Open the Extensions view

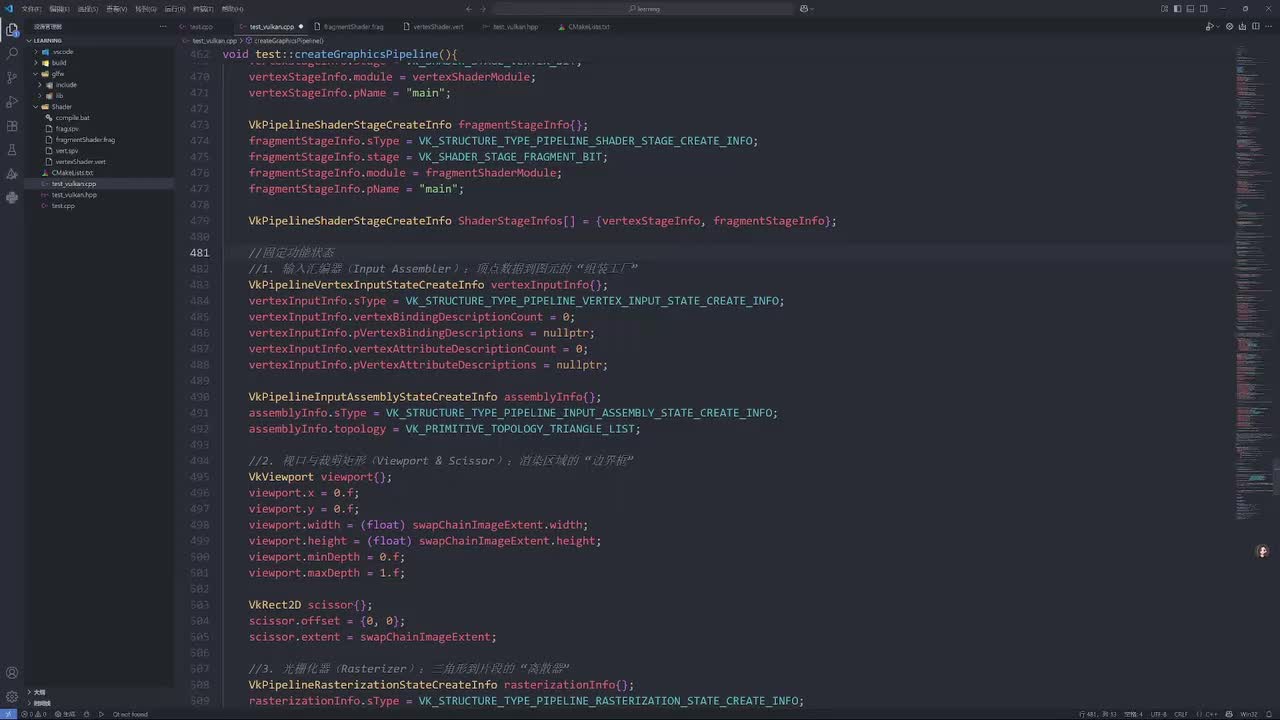click(x=12, y=126)
